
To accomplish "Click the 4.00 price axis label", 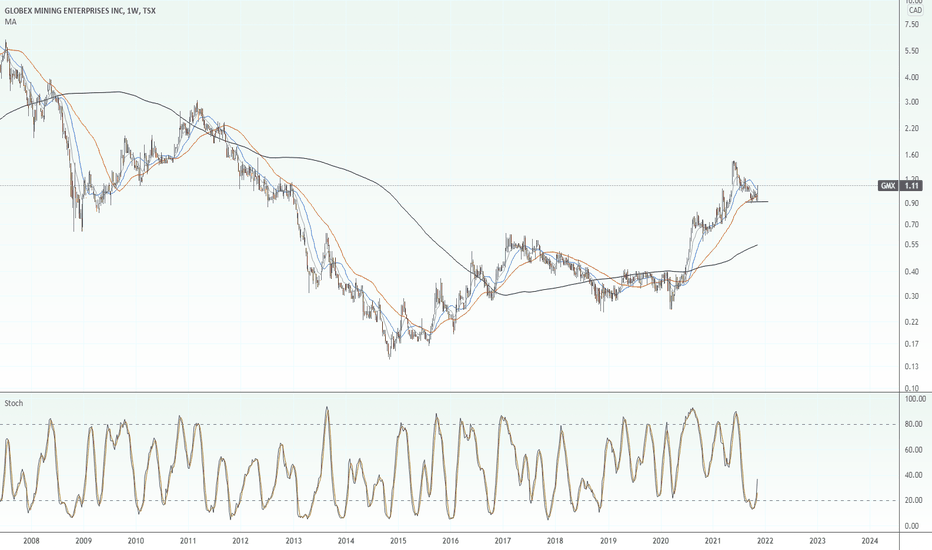I will (911, 77).
